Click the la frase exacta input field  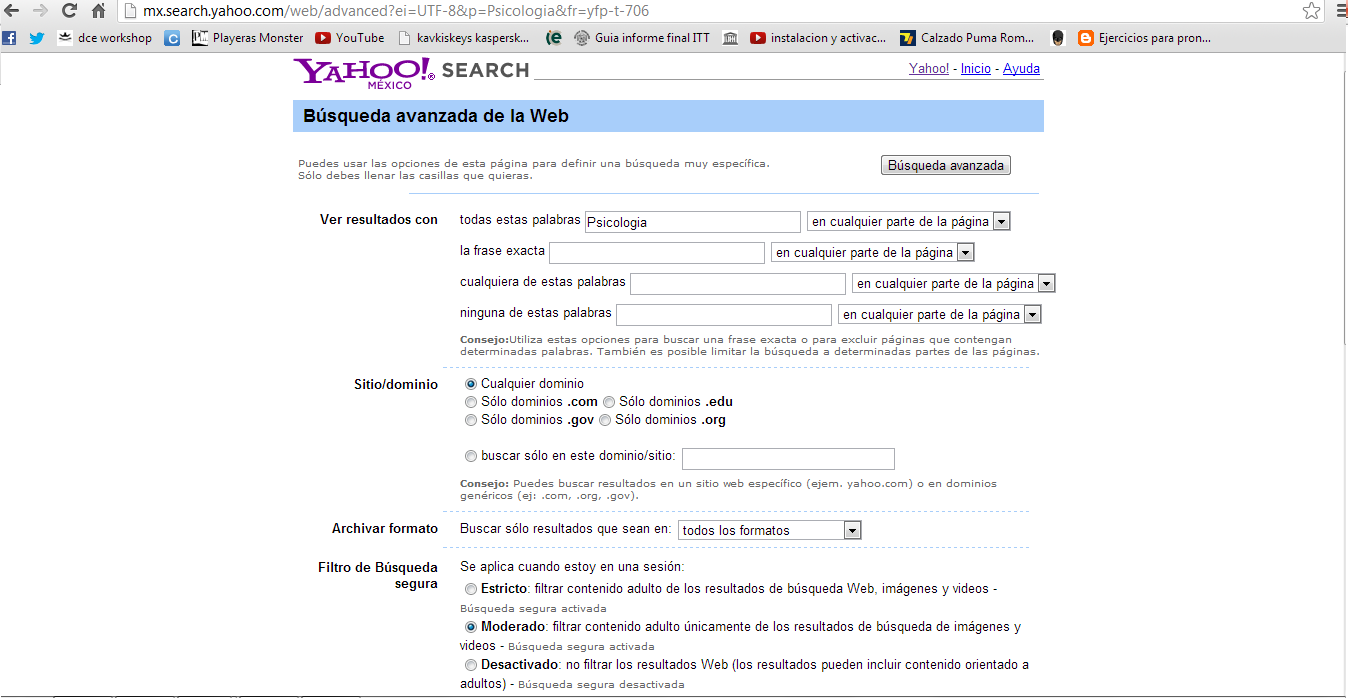[655, 252]
